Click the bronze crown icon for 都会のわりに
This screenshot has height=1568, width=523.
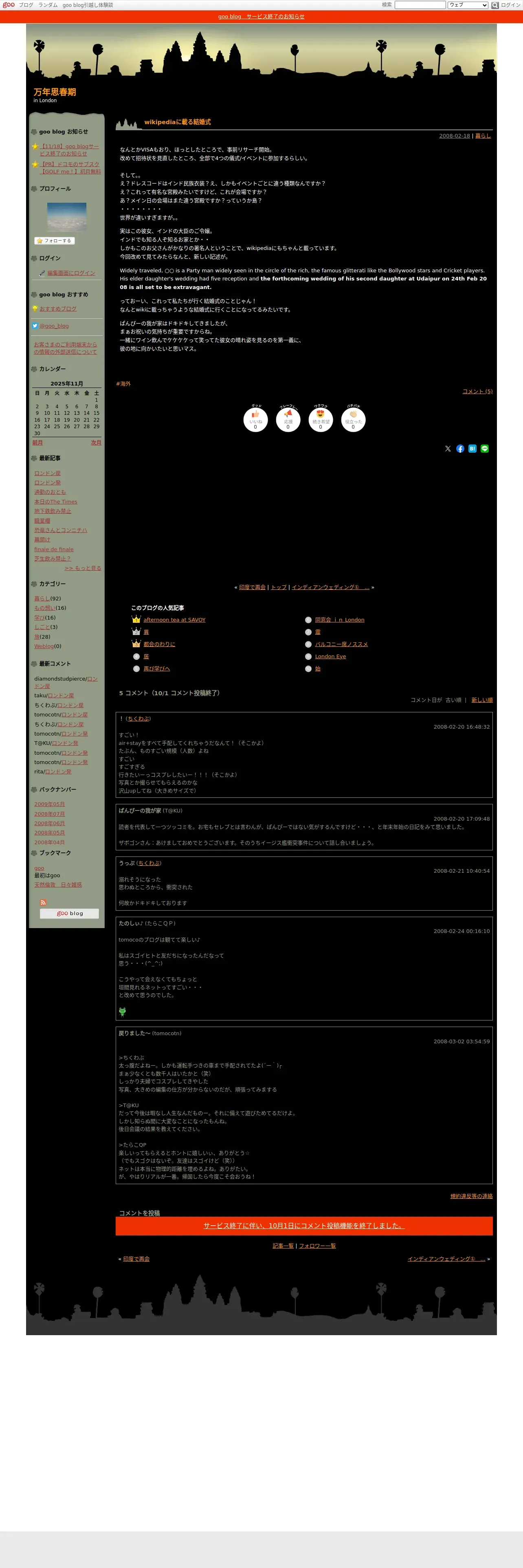point(136,644)
